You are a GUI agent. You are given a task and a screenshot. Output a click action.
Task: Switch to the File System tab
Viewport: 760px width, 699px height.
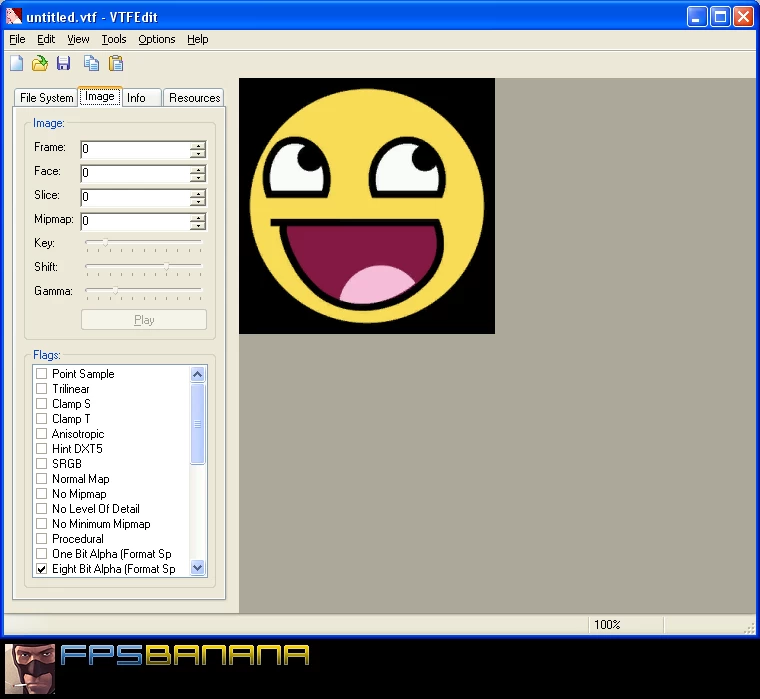47,98
